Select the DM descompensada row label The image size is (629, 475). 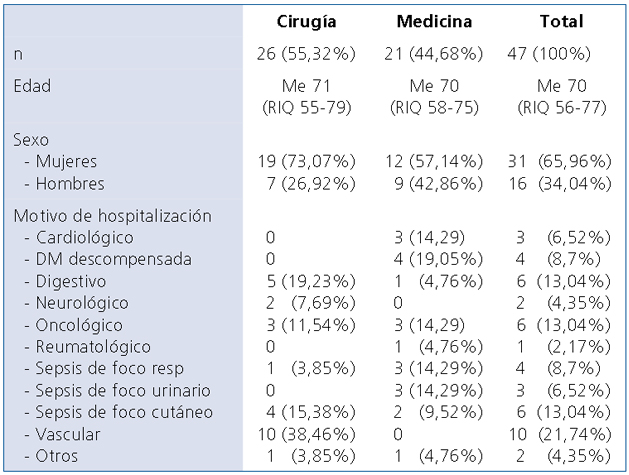tap(94, 260)
